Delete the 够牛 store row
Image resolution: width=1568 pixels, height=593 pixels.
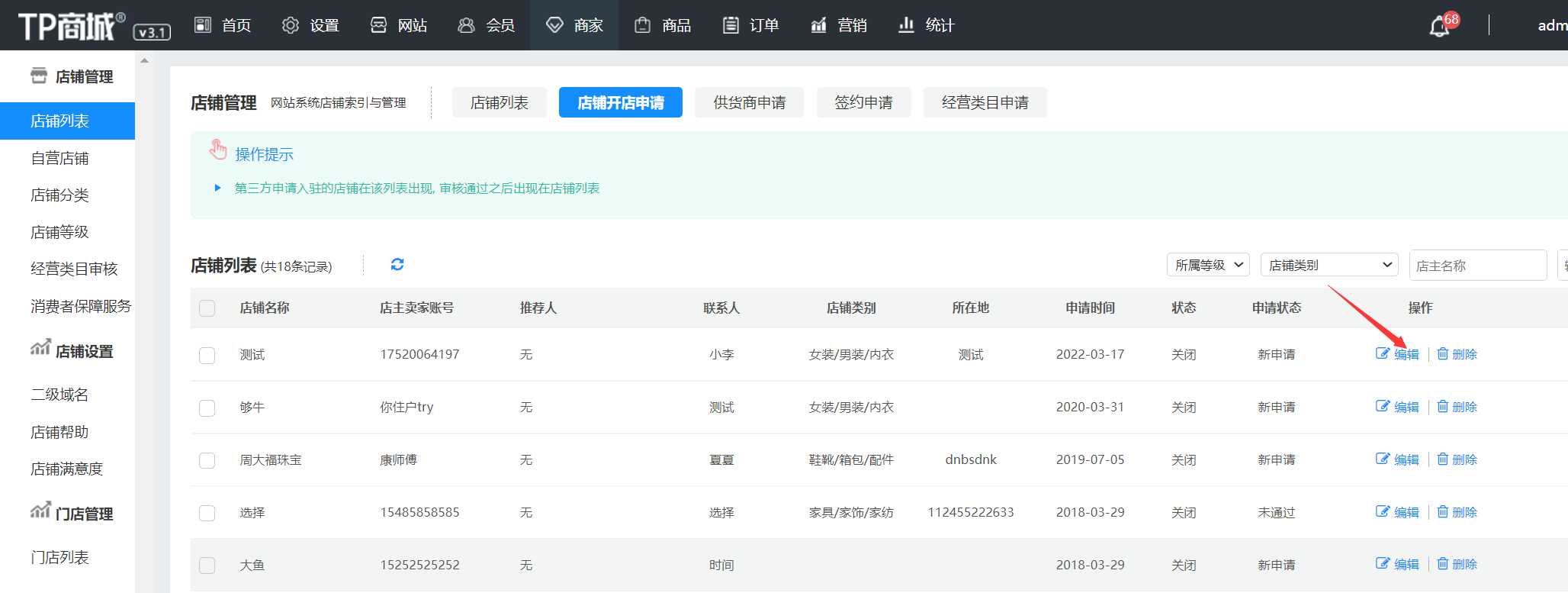pos(1457,407)
